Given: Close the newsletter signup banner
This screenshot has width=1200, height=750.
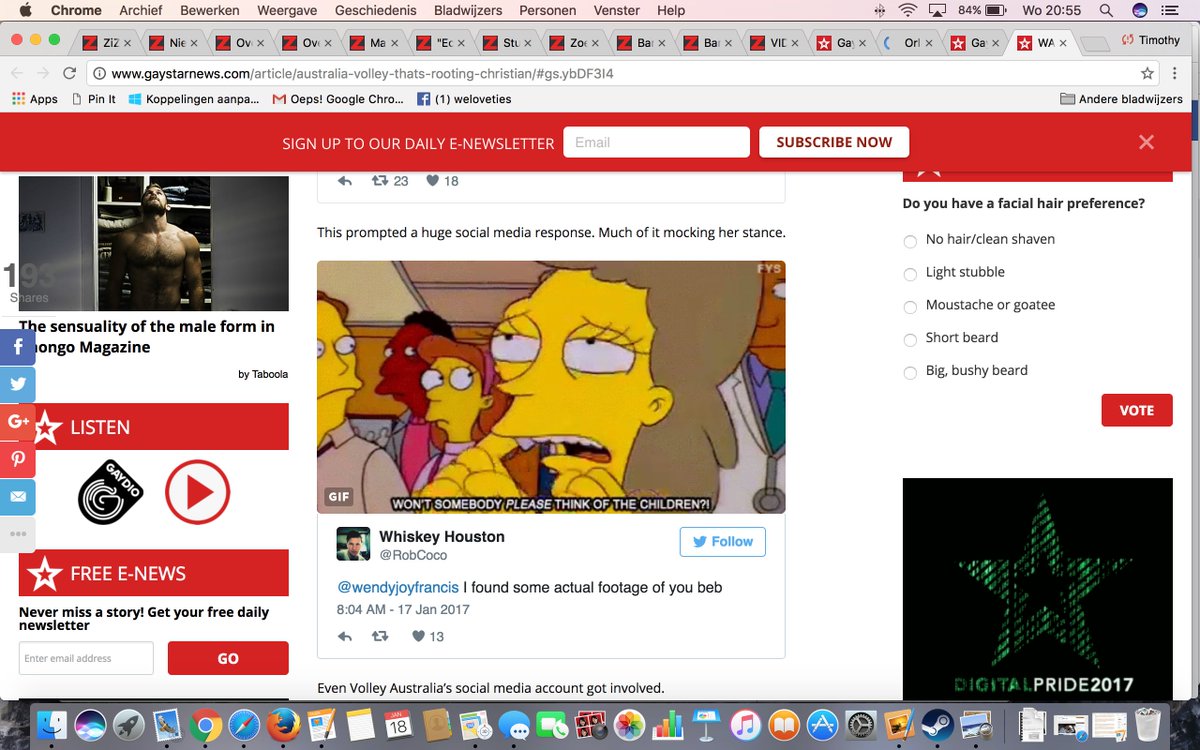Looking at the screenshot, I should click(1146, 142).
